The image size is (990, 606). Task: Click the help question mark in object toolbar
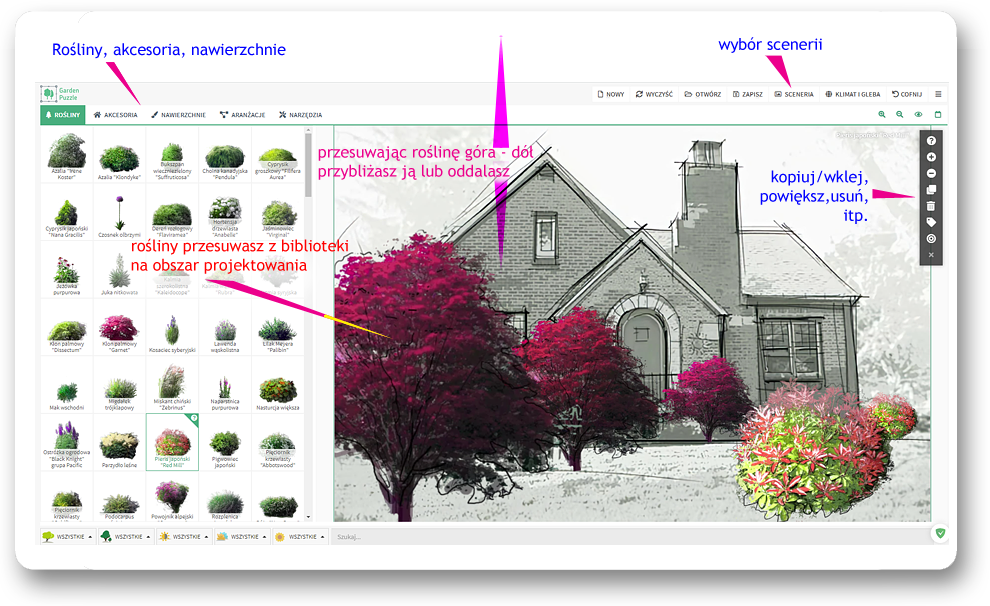[x=931, y=142]
